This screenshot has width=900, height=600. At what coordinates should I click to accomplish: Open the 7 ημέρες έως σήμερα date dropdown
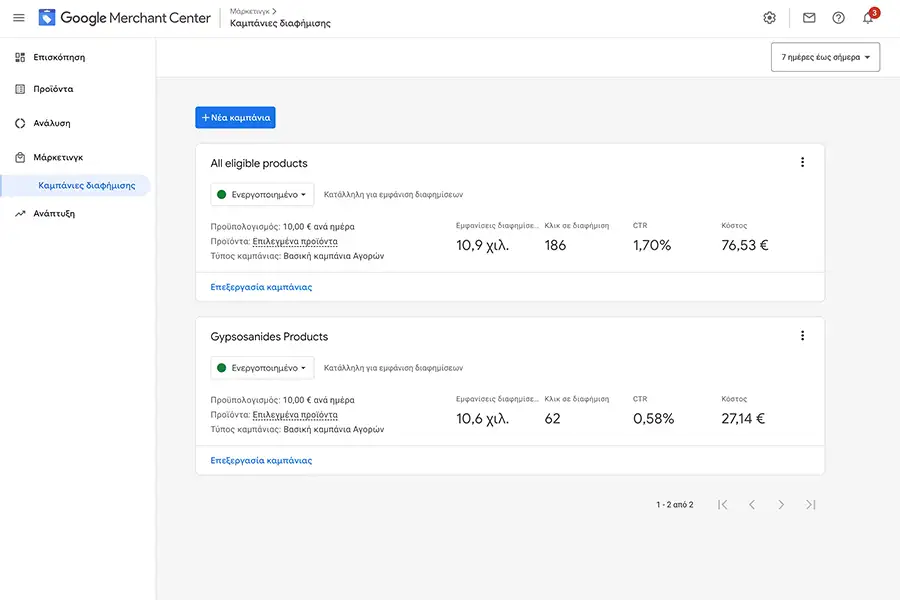tap(825, 57)
